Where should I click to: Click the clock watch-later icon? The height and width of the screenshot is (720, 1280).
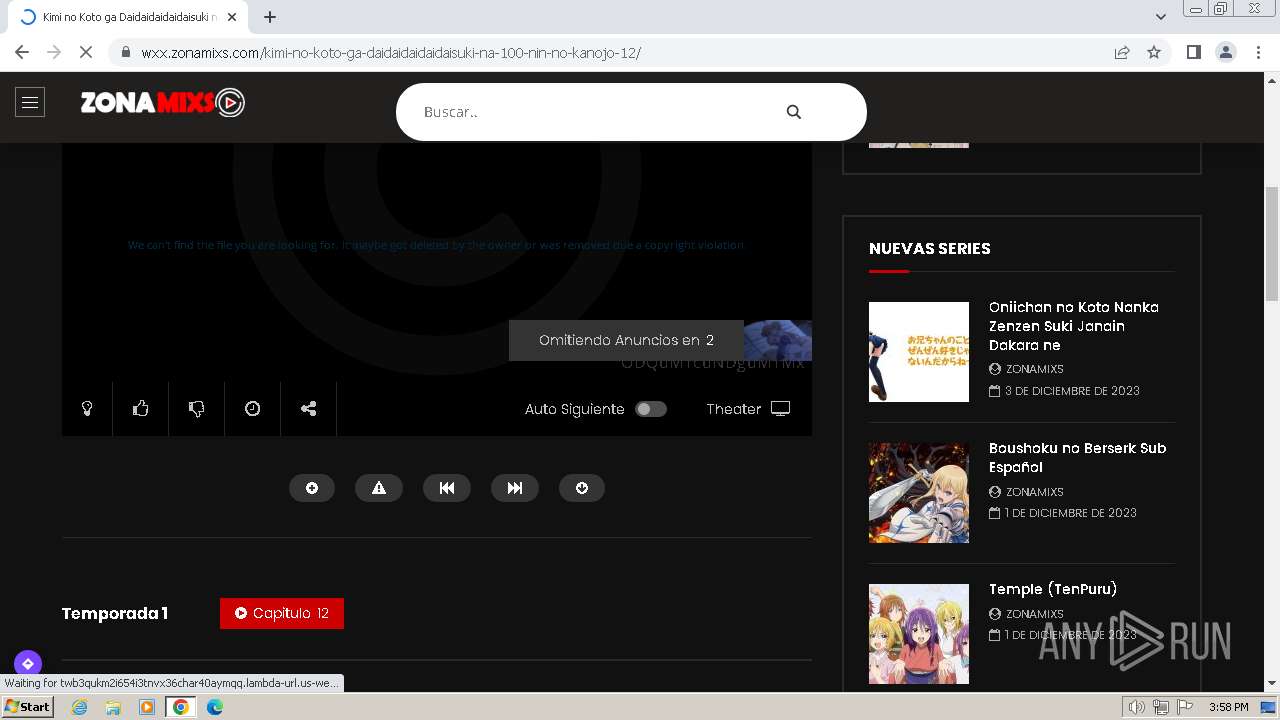pyautogui.click(x=253, y=408)
